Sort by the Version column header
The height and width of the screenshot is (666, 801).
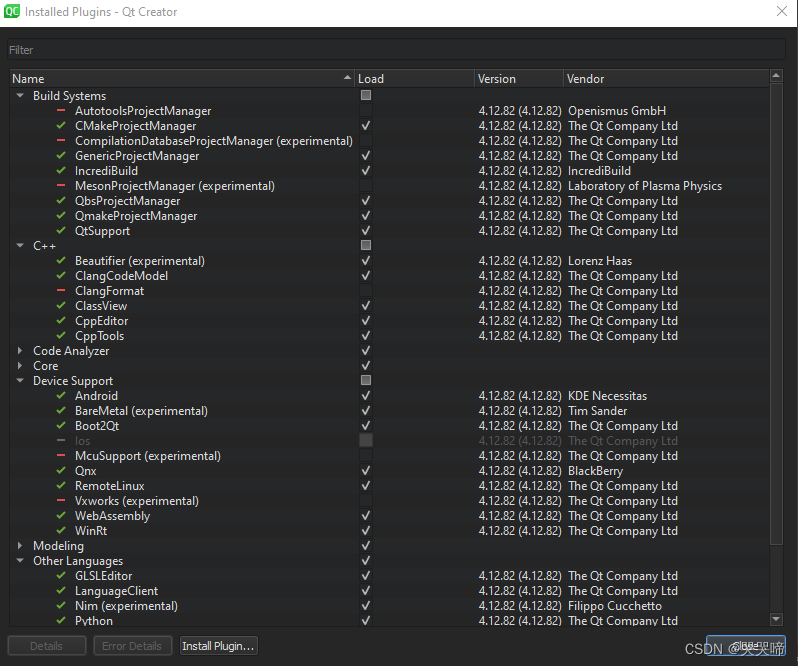click(x=519, y=79)
